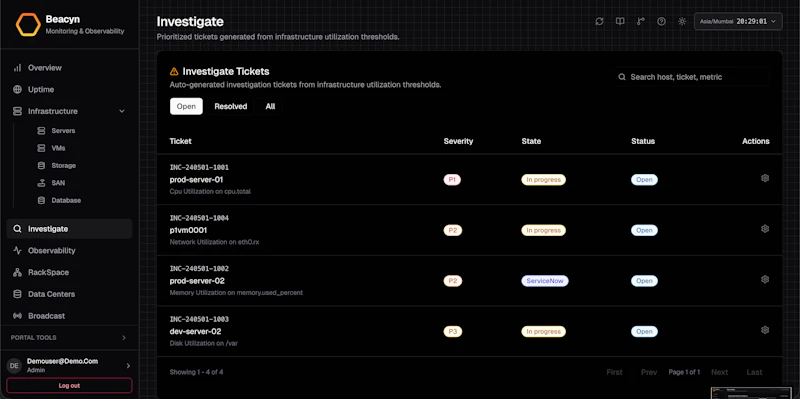Image resolution: width=800 pixels, height=399 pixels.
Task: Click the Data Centers database icon
Action: pyautogui.click(x=17, y=294)
